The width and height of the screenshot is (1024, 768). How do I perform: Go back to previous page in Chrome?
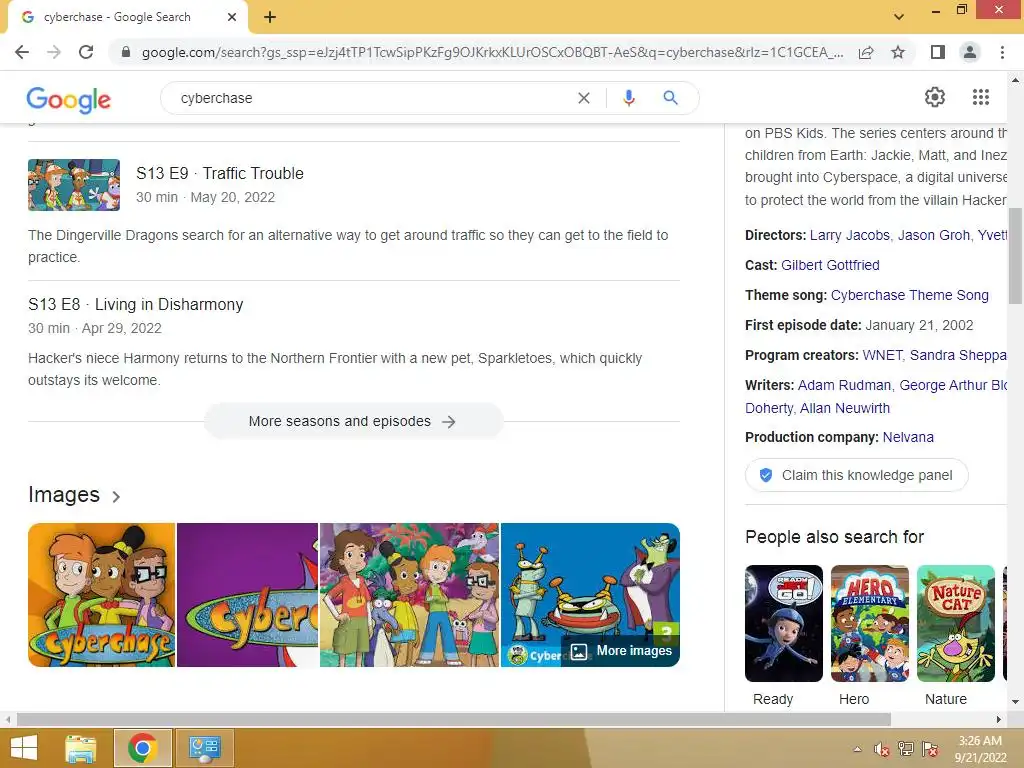coord(22,52)
